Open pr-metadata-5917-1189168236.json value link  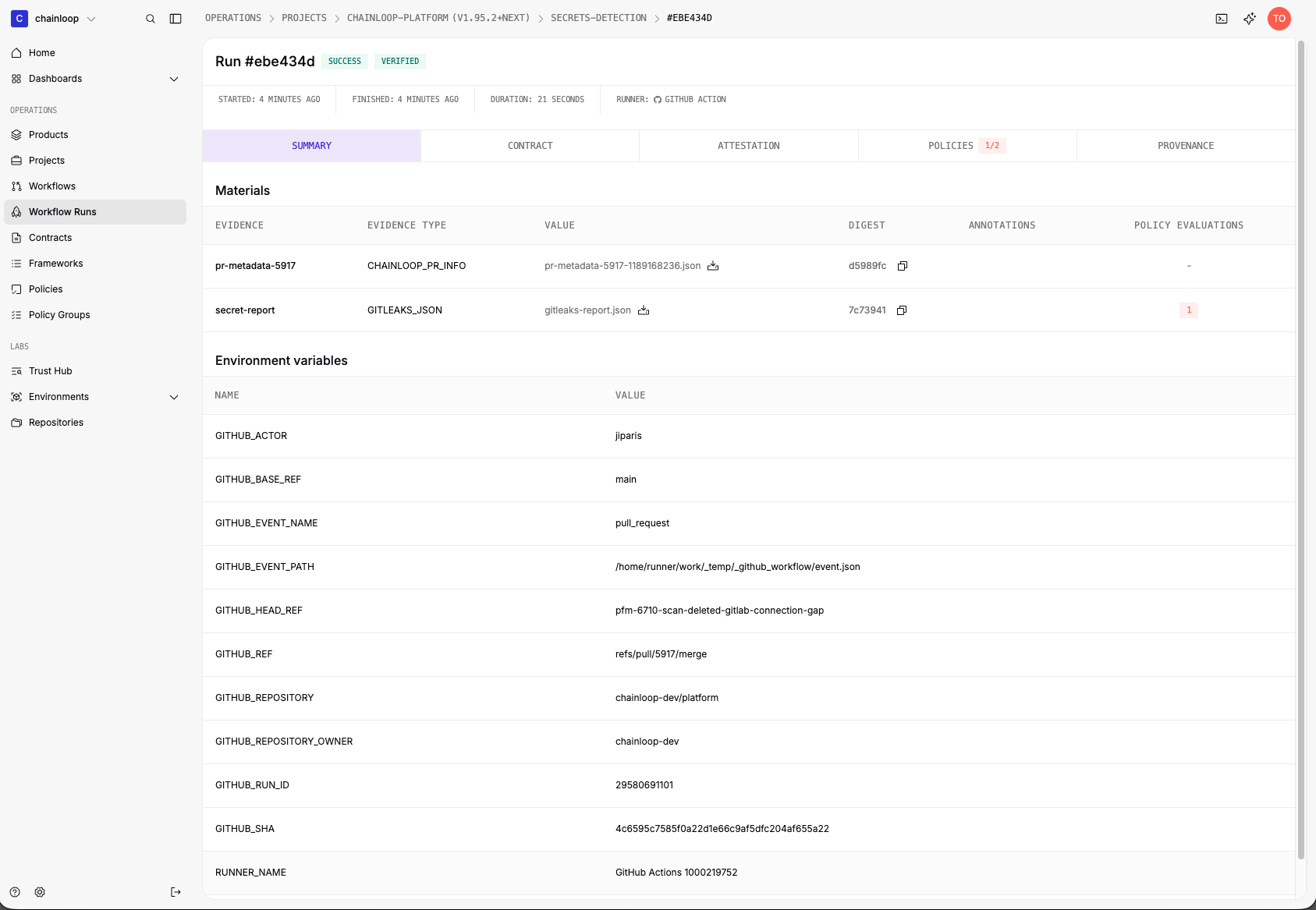(x=623, y=266)
